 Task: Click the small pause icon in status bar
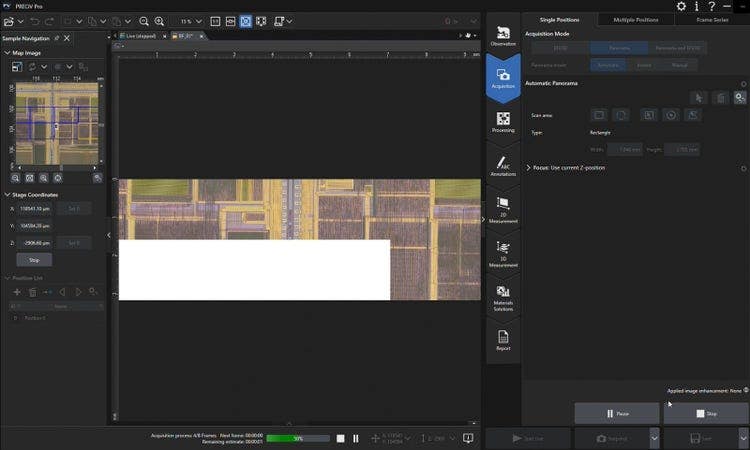pos(355,438)
